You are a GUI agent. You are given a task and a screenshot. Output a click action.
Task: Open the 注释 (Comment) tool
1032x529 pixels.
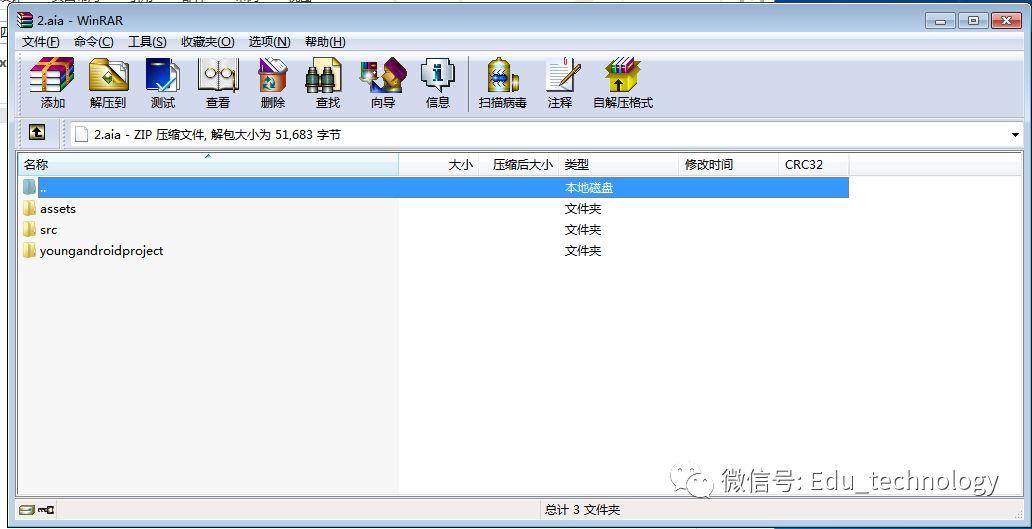point(560,82)
